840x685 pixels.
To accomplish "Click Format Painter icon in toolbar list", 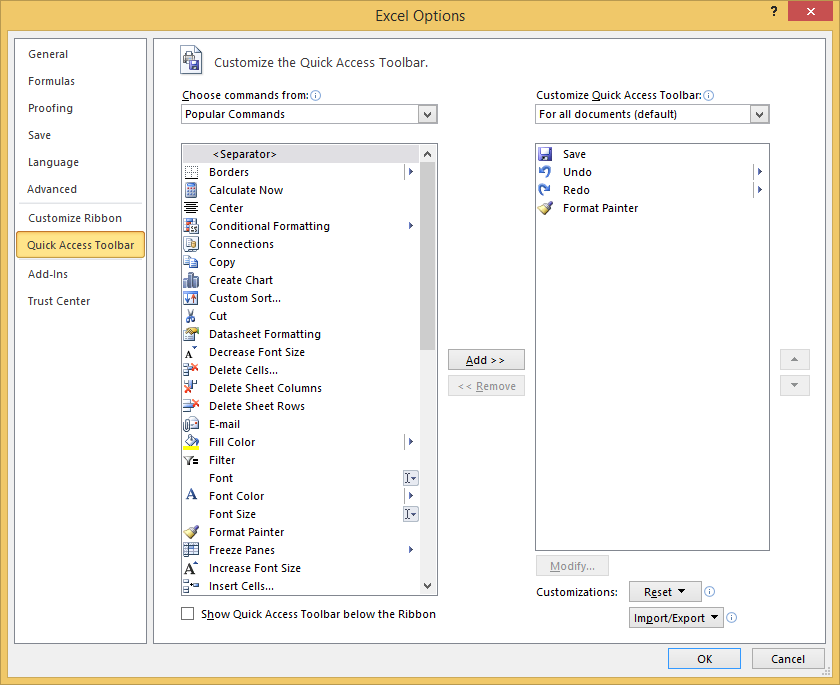I will [x=545, y=208].
